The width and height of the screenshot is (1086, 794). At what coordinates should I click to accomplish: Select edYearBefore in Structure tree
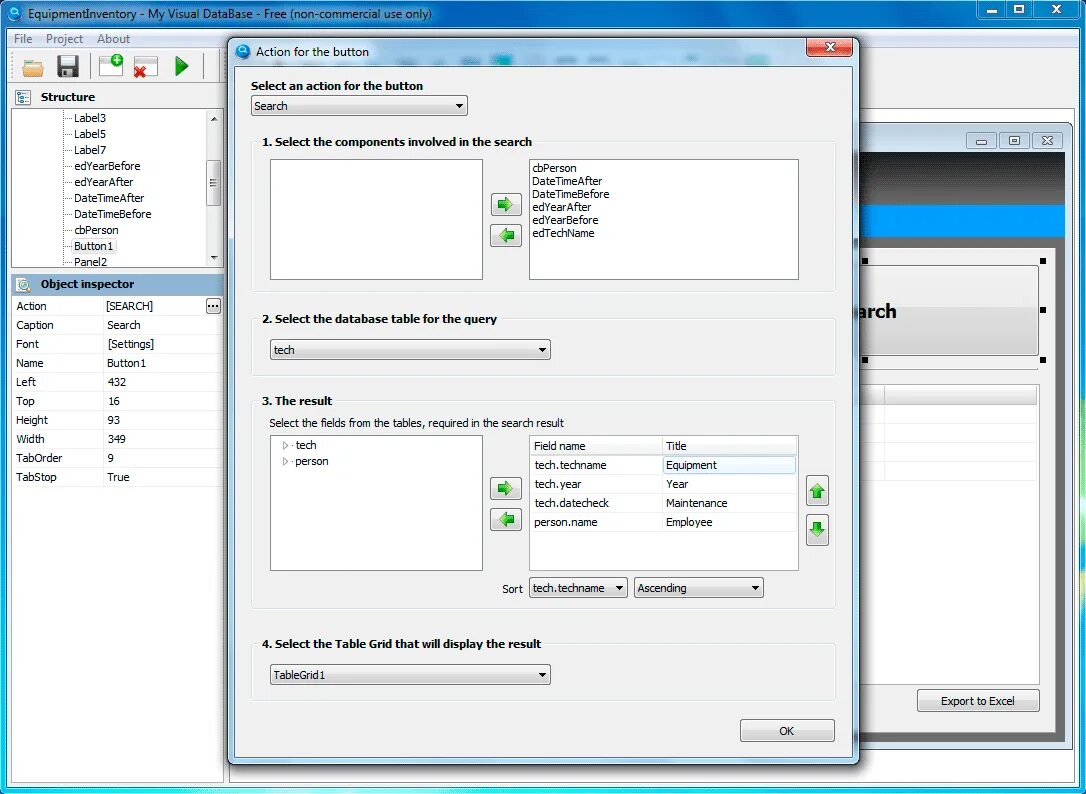click(107, 166)
